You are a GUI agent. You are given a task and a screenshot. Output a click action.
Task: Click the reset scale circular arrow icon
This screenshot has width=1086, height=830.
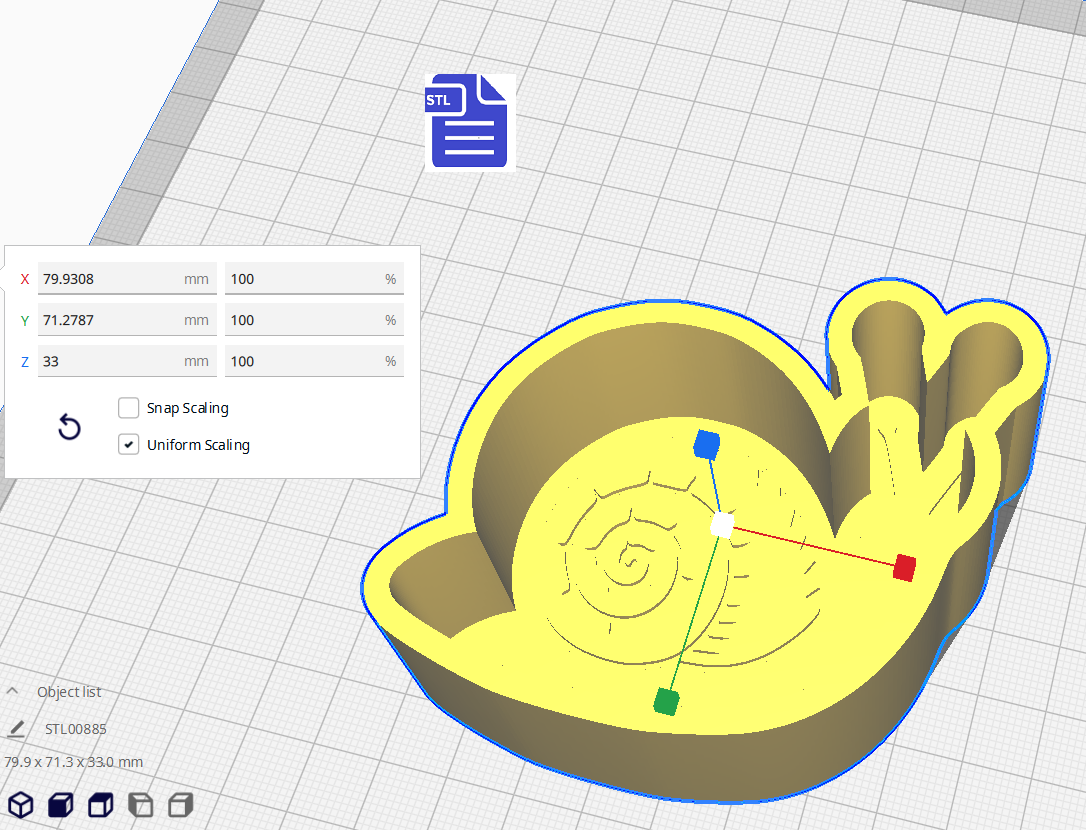(x=68, y=427)
